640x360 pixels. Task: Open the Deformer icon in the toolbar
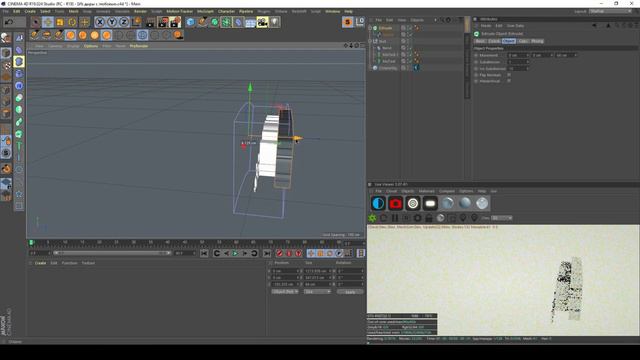coord(238,22)
